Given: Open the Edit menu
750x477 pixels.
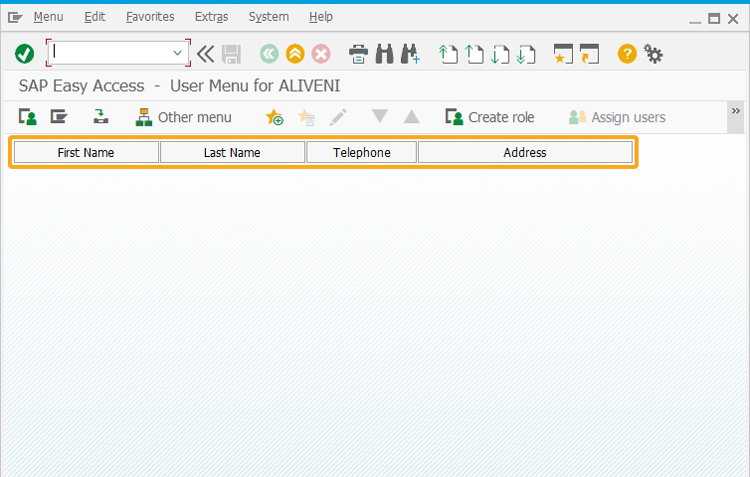Looking at the screenshot, I should pyautogui.click(x=95, y=17).
